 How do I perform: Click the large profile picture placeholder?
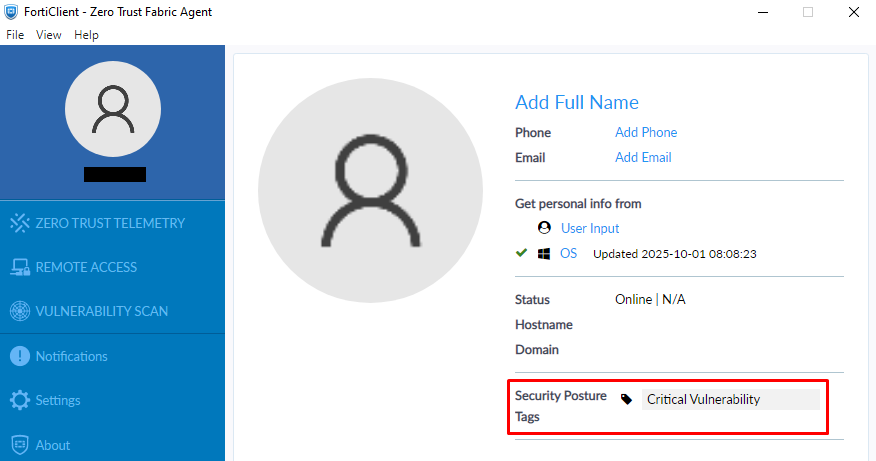pyautogui.click(x=370, y=191)
